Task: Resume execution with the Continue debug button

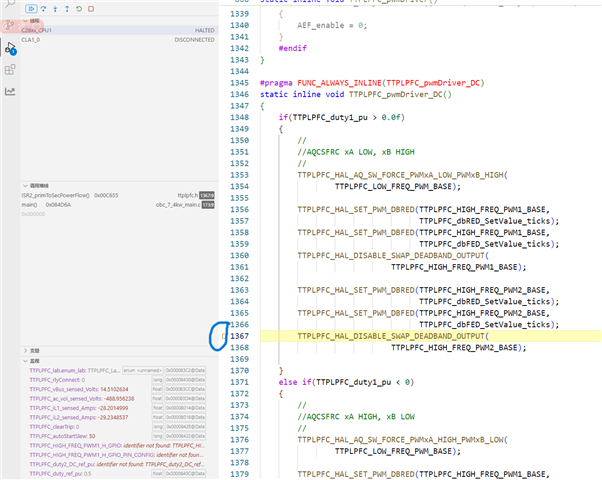Action: point(31,8)
